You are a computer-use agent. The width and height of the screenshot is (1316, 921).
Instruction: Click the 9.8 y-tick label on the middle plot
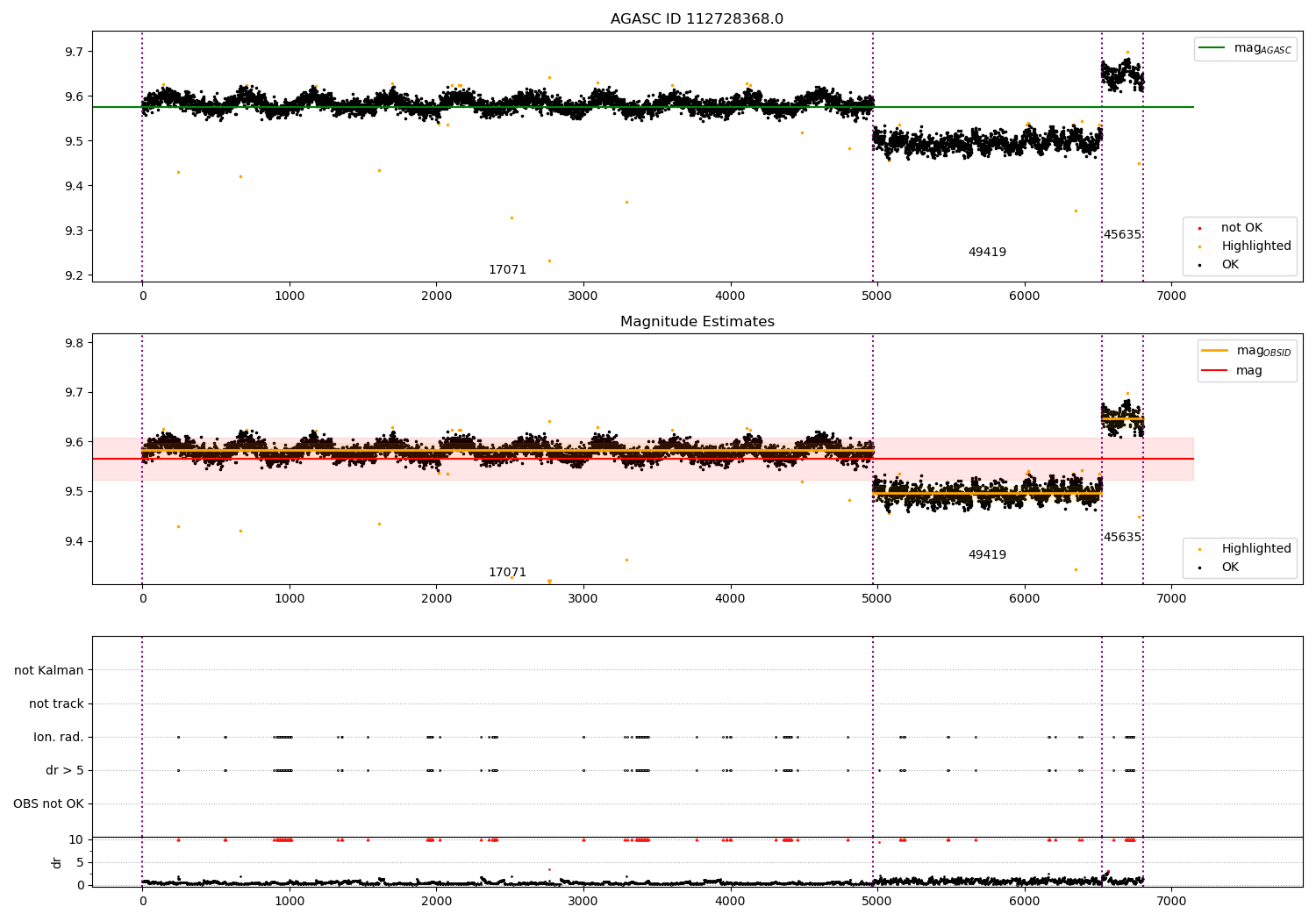pyautogui.click(x=75, y=343)
